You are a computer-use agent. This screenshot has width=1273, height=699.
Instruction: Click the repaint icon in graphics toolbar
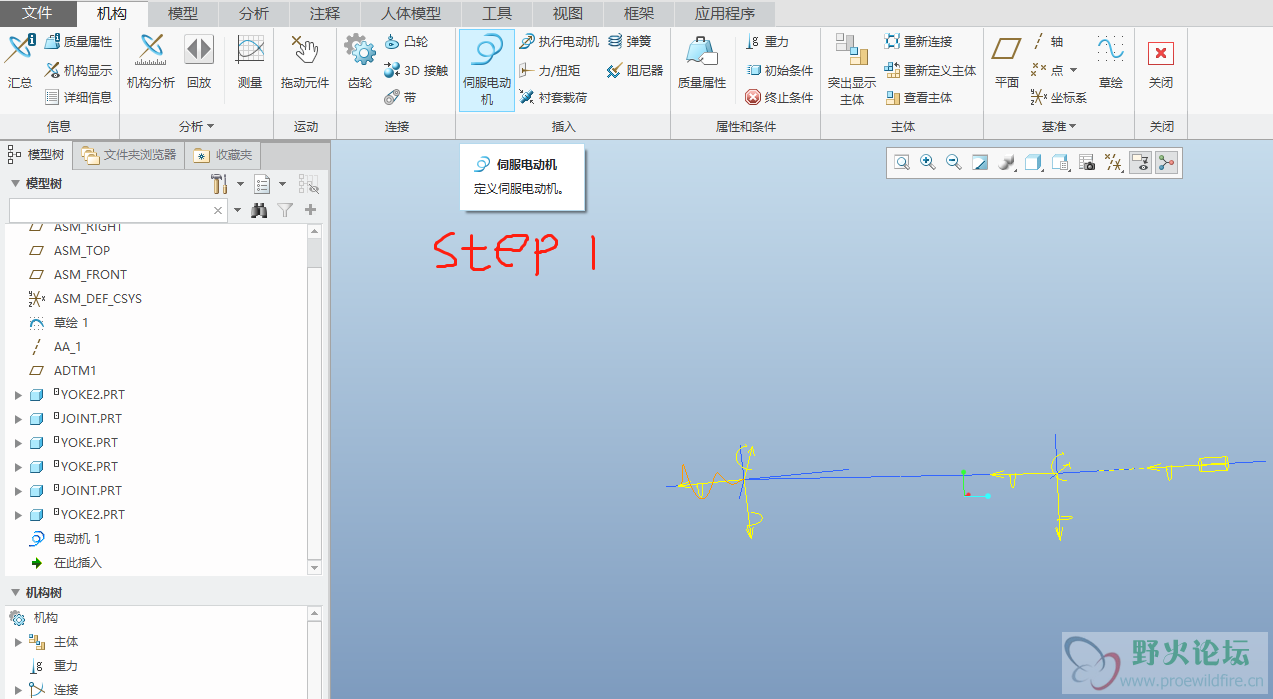click(x=980, y=163)
